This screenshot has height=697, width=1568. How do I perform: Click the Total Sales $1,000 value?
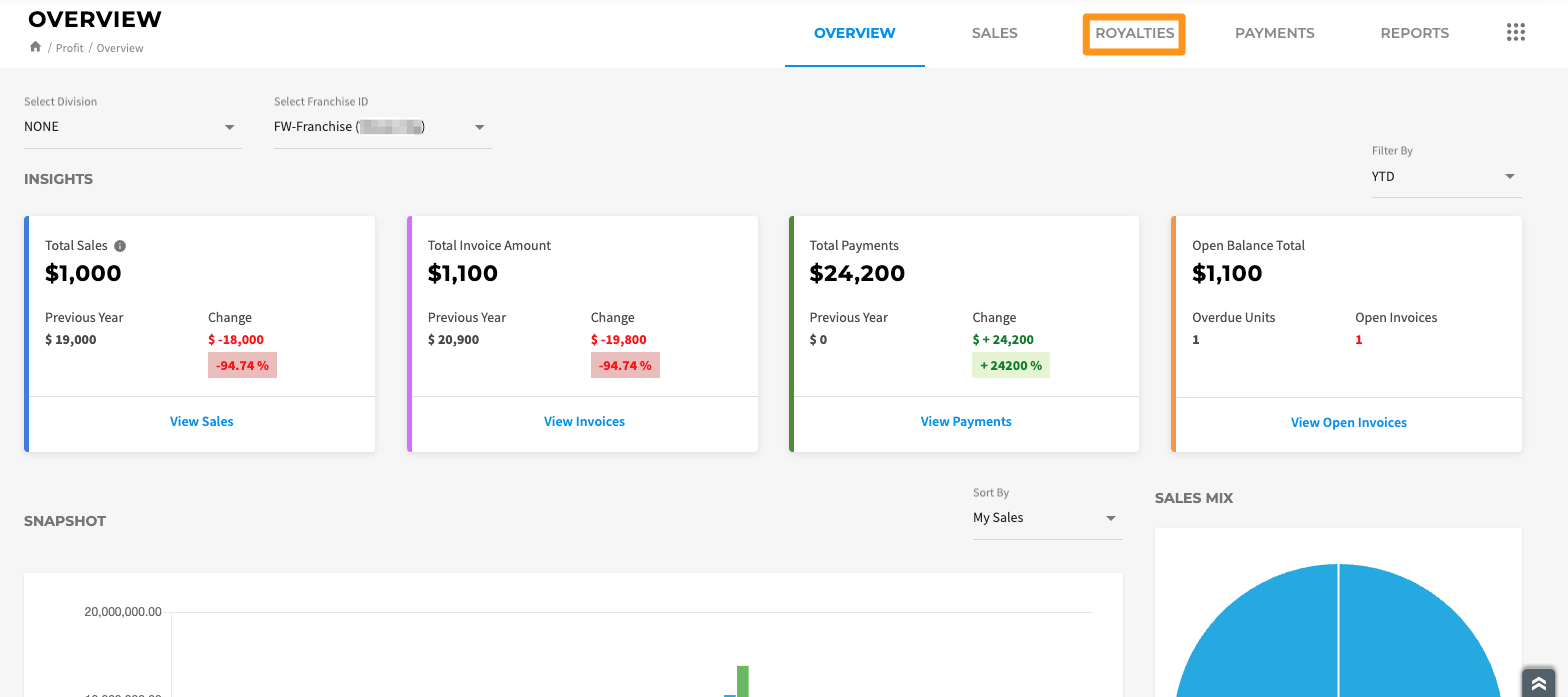[83, 273]
